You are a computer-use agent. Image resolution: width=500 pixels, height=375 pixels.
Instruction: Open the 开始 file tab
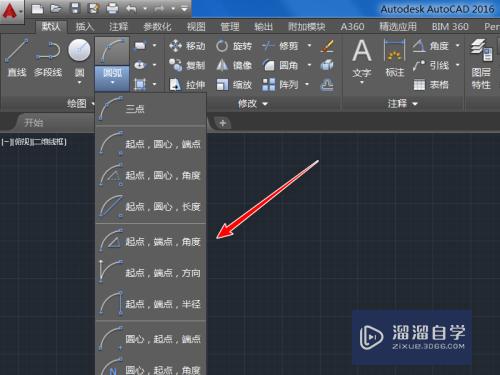(x=34, y=123)
